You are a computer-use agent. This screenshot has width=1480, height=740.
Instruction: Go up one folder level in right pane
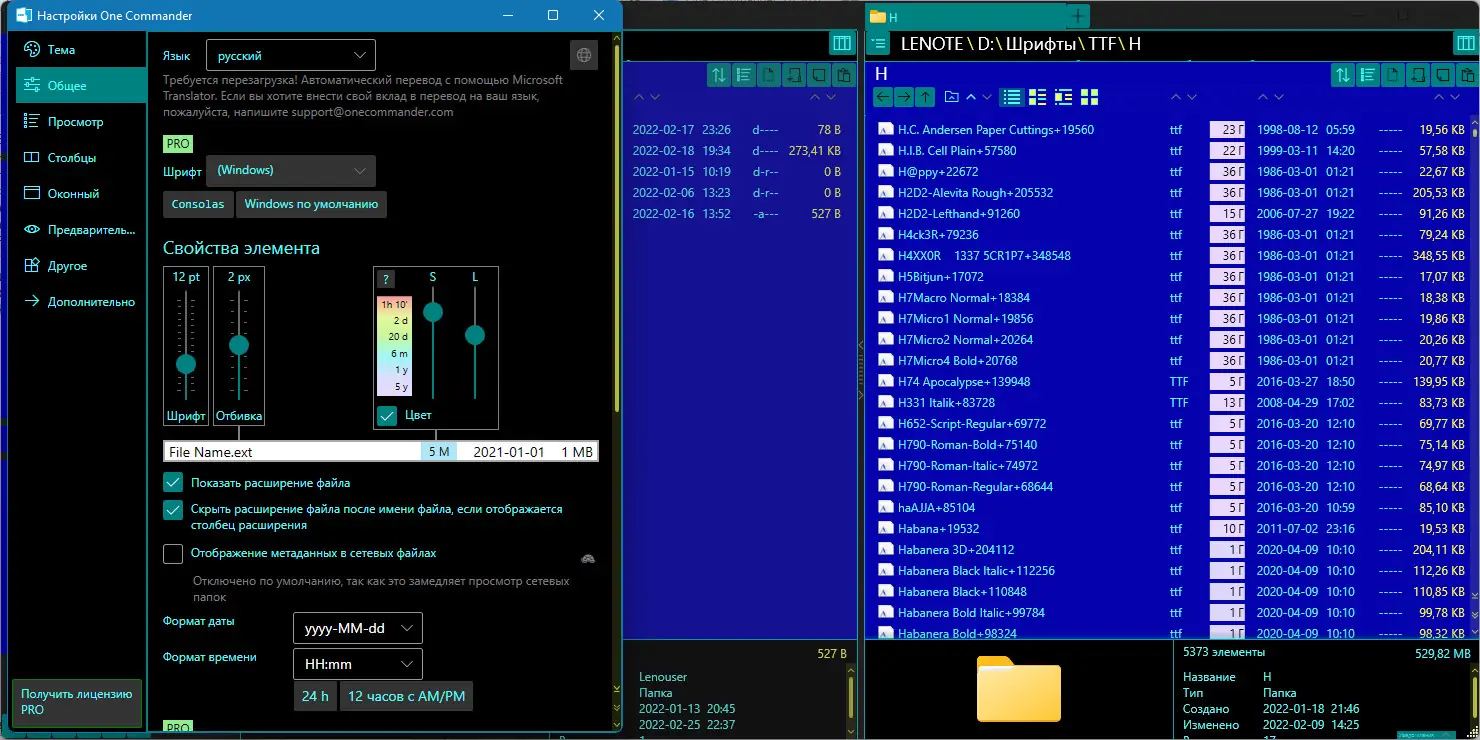tap(925, 97)
